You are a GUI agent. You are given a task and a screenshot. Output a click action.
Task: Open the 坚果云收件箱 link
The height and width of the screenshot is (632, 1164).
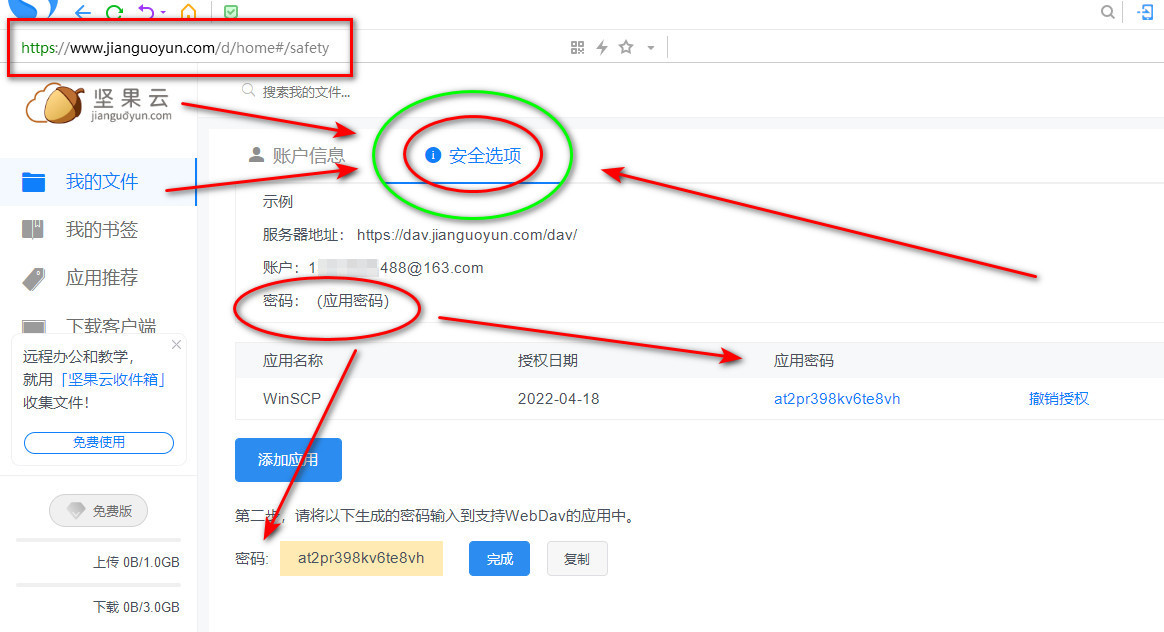click(x=112, y=379)
